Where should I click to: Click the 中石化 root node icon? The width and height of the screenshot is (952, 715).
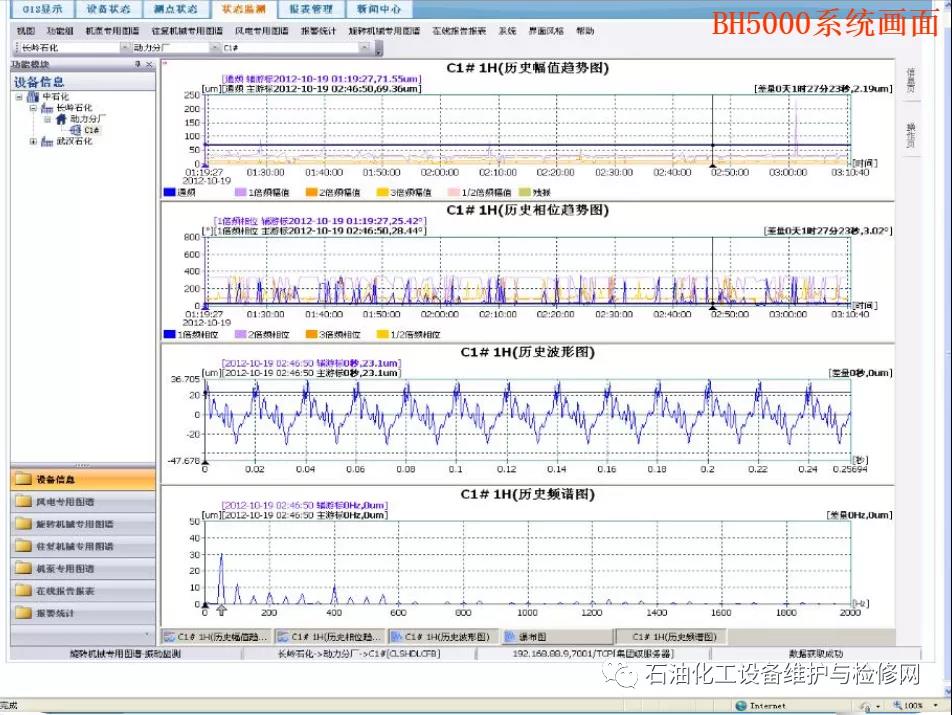tap(34, 97)
